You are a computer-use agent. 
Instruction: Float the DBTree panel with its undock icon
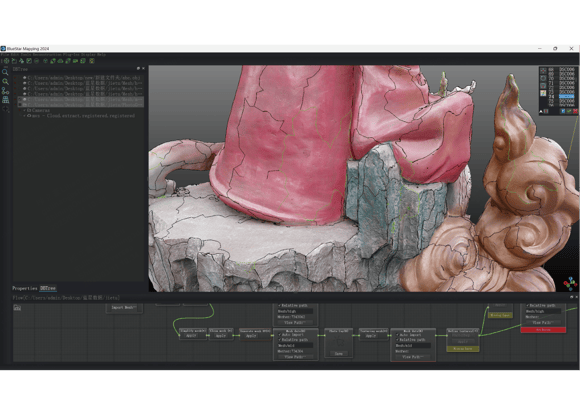[x=138, y=68]
